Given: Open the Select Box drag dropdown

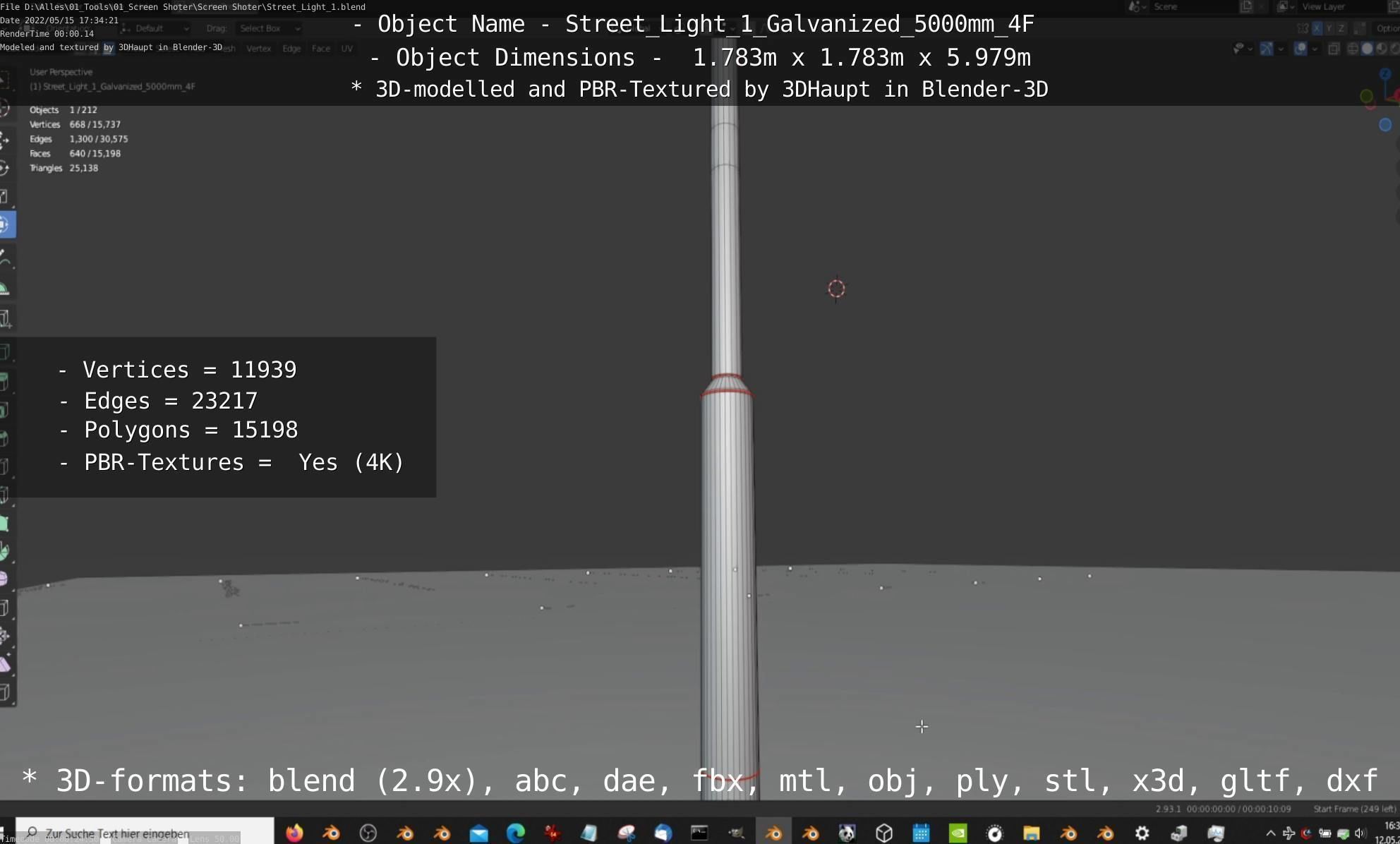Looking at the screenshot, I should (x=269, y=28).
